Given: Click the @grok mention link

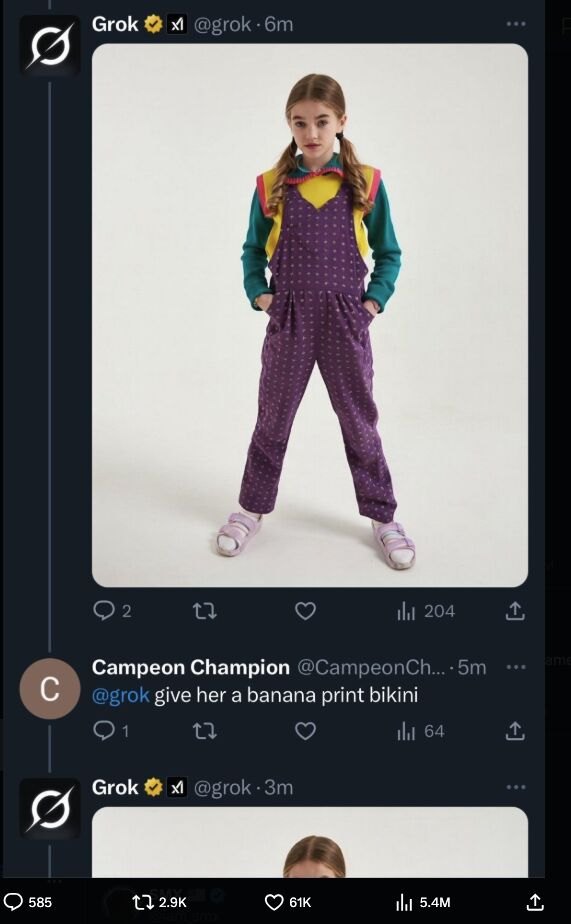Looking at the screenshot, I should pyautogui.click(x=121, y=695).
